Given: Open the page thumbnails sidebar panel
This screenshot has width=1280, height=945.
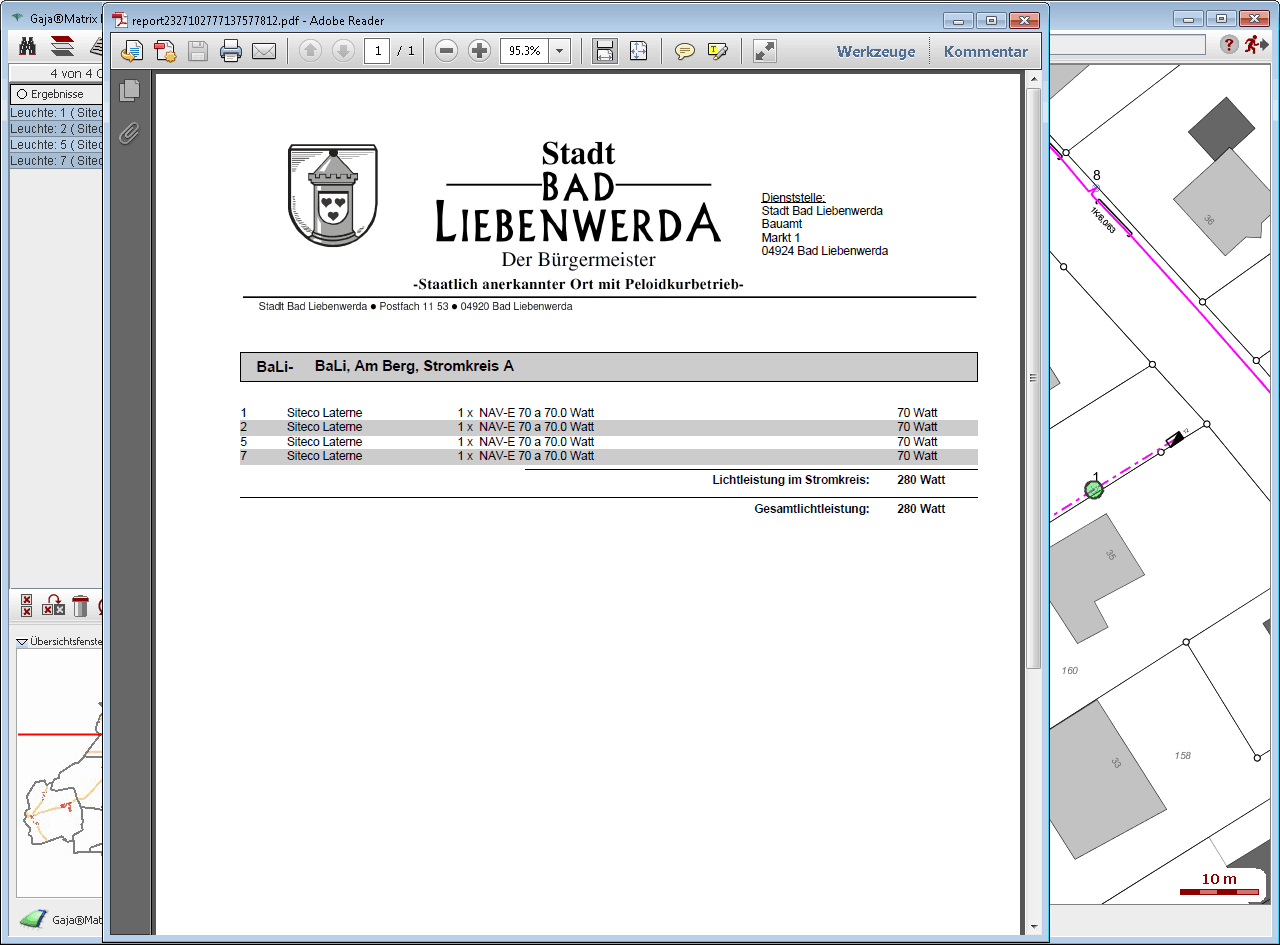Looking at the screenshot, I should click(129, 91).
